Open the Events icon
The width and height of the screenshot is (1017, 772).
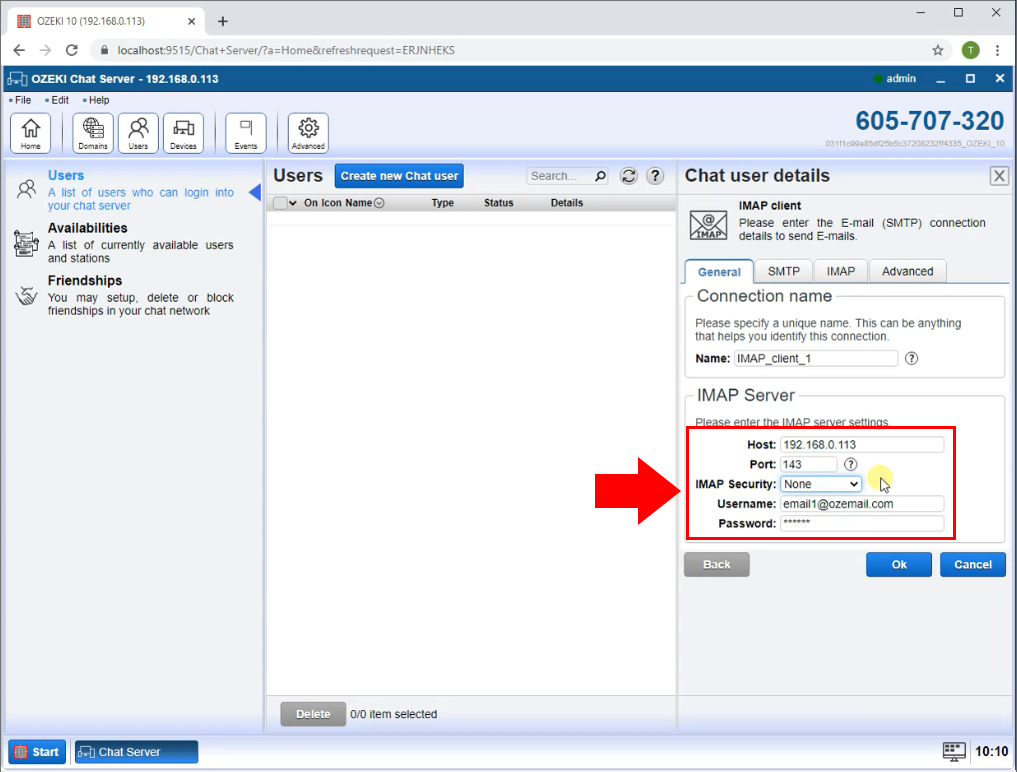245,131
